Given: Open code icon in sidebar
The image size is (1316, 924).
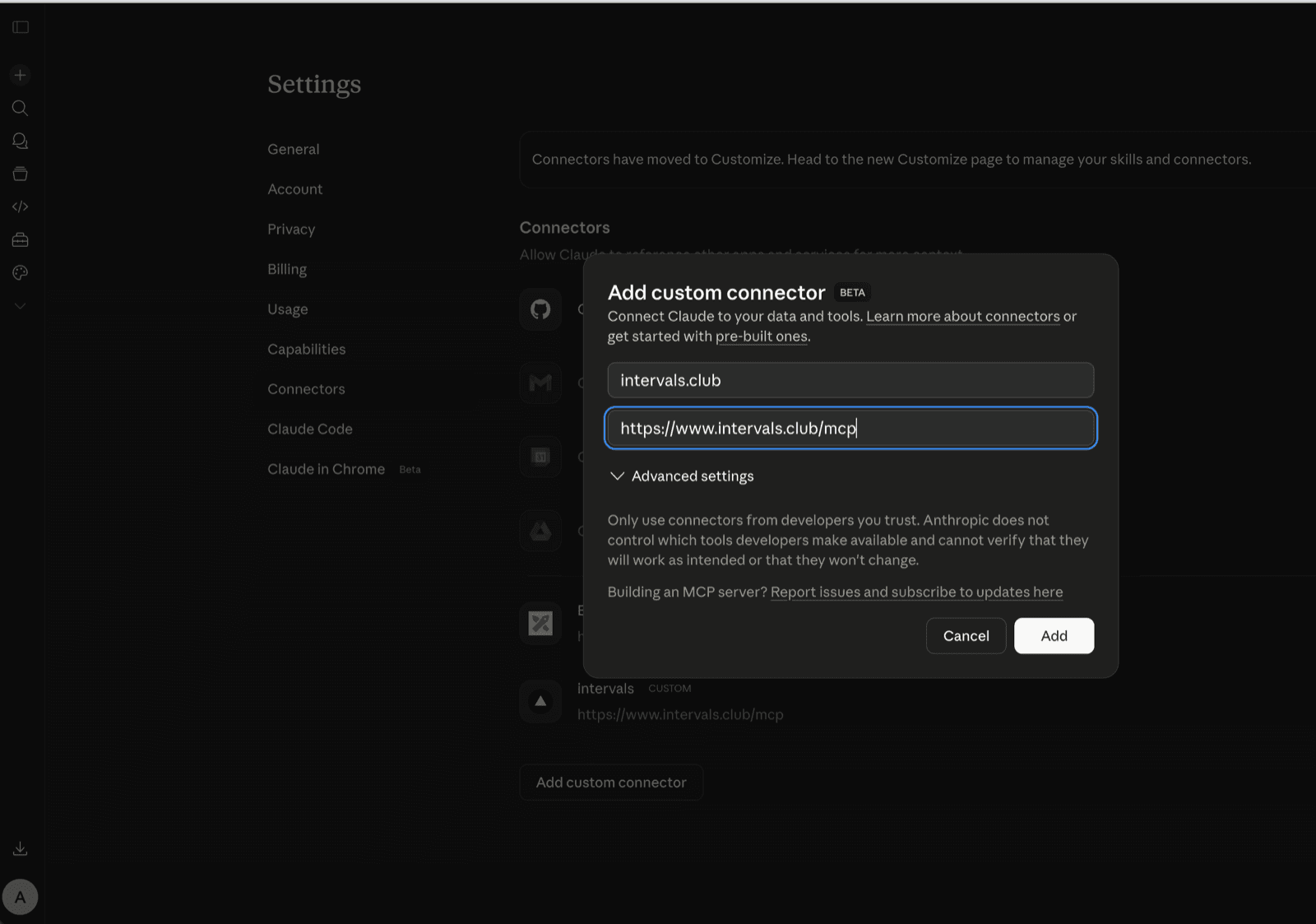Looking at the screenshot, I should (x=21, y=207).
